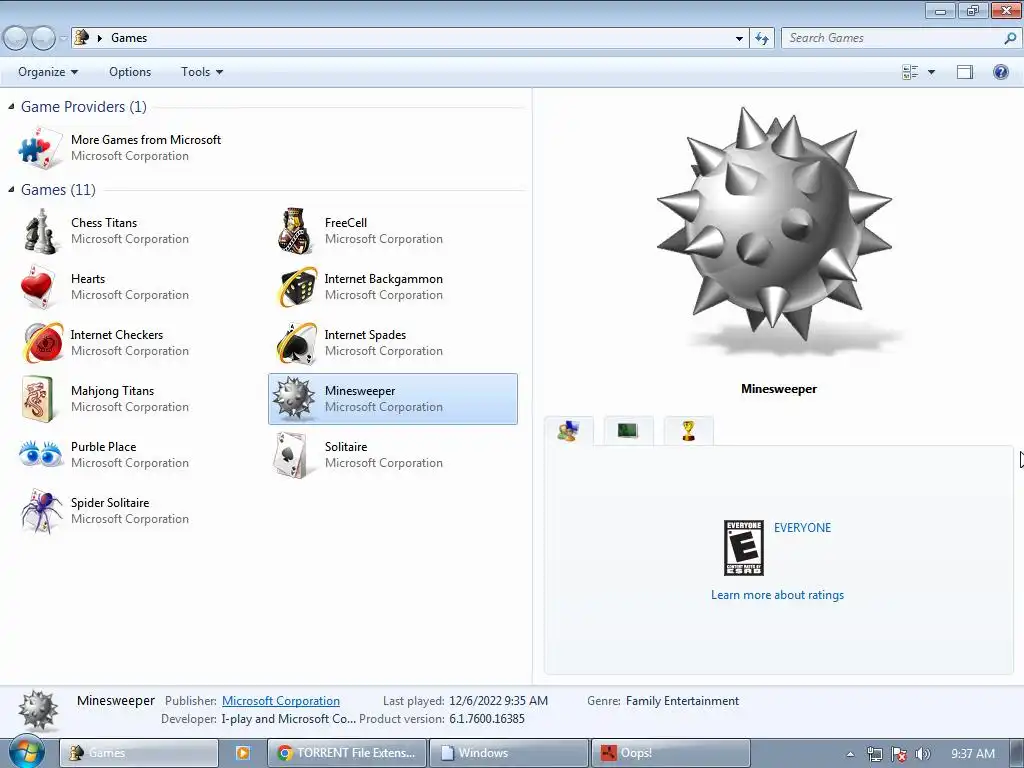Image resolution: width=1024 pixels, height=768 pixels.
Task: Click the Search Games input field
Action: [893, 39]
